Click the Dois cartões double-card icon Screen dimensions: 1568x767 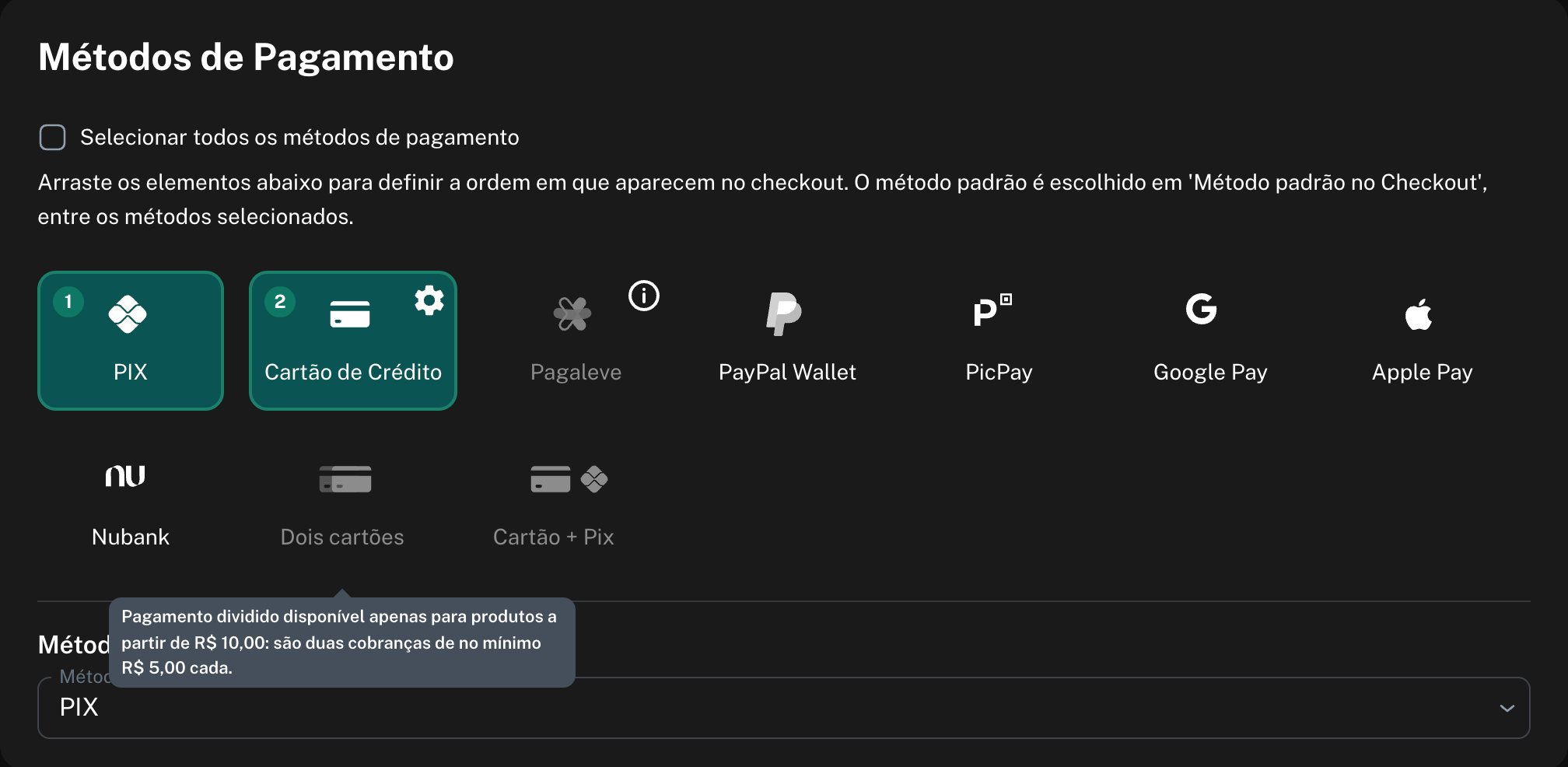click(345, 479)
